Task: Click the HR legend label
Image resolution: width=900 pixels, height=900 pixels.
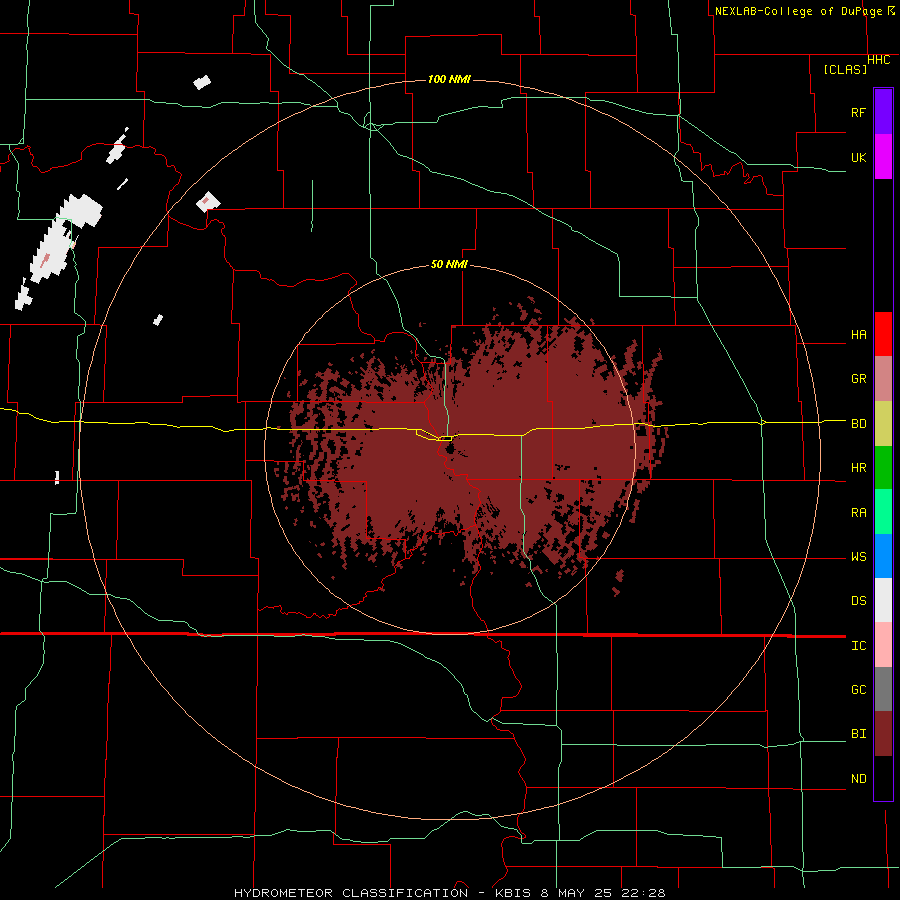Action: click(858, 468)
